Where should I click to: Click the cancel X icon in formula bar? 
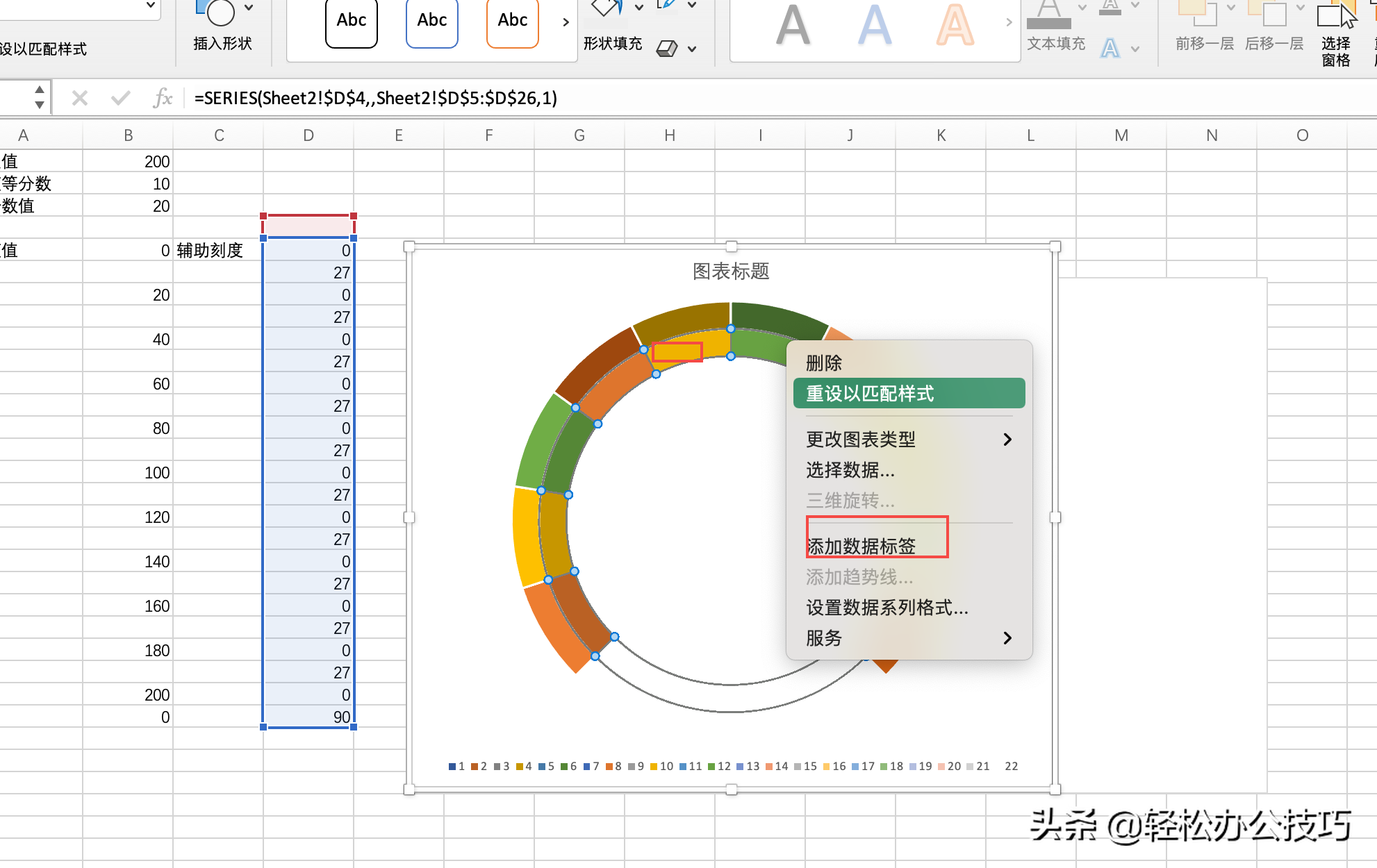click(80, 98)
